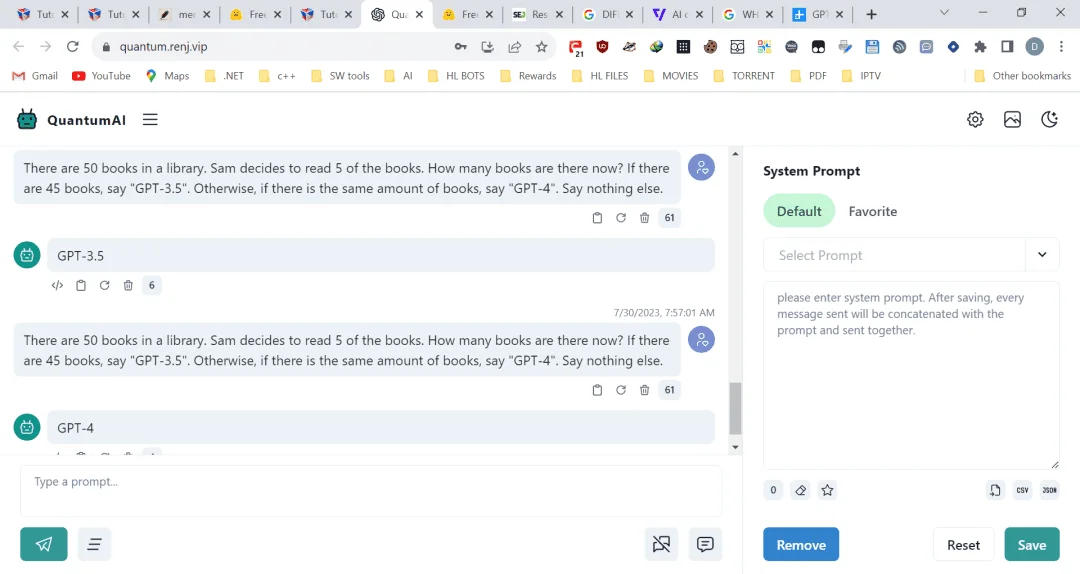Viewport: 1080px width, 574px height.
Task: Click the Reset button
Action: coord(963,544)
